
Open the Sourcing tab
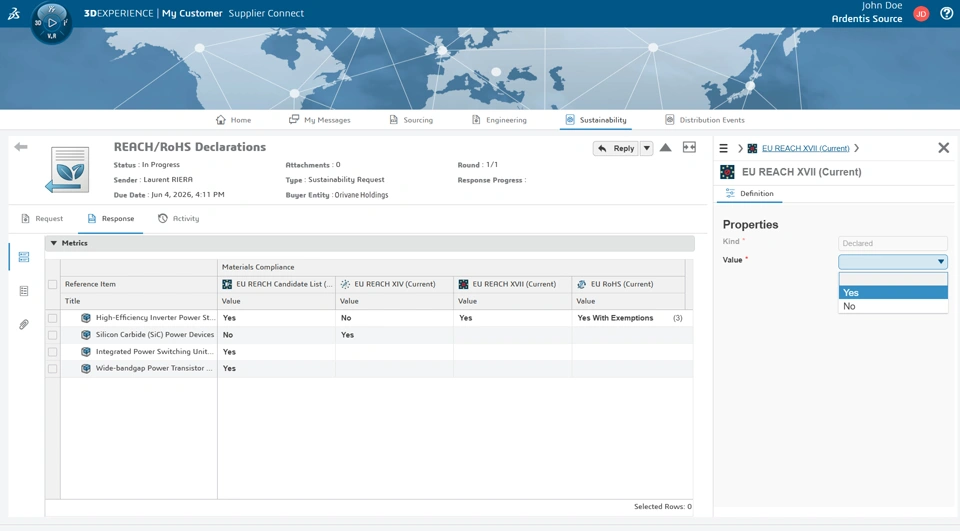tap(411, 120)
